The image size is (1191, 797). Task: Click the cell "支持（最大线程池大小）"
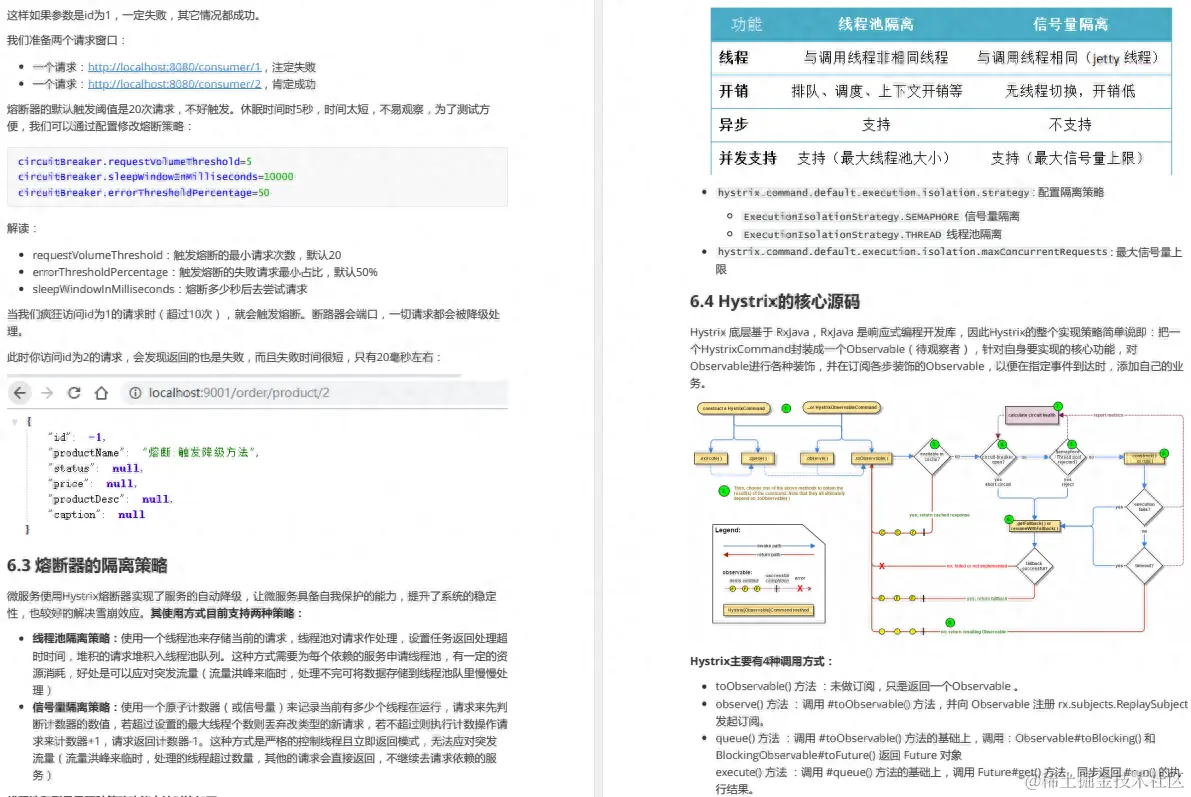click(874, 158)
